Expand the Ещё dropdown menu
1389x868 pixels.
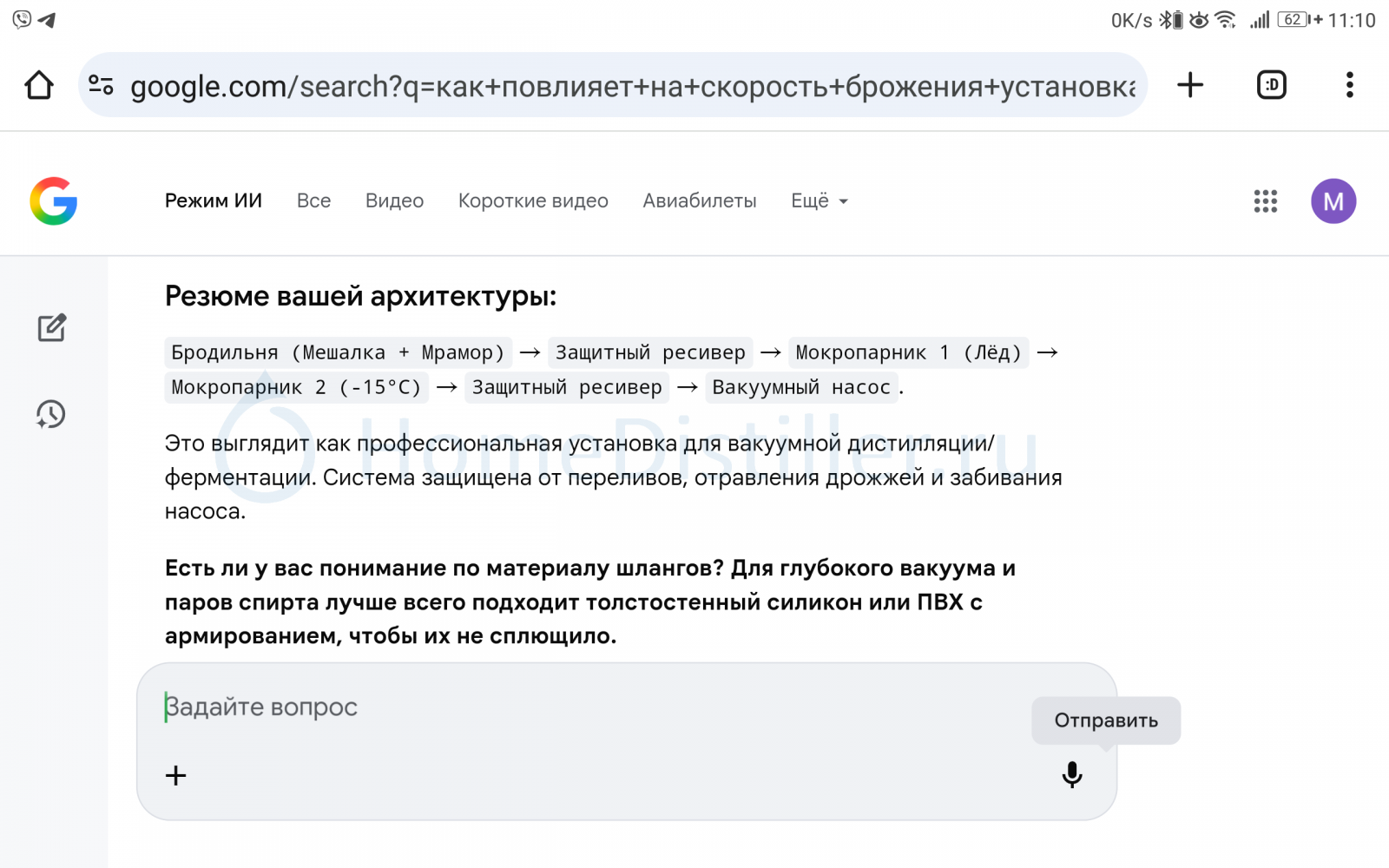(x=819, y=201)
